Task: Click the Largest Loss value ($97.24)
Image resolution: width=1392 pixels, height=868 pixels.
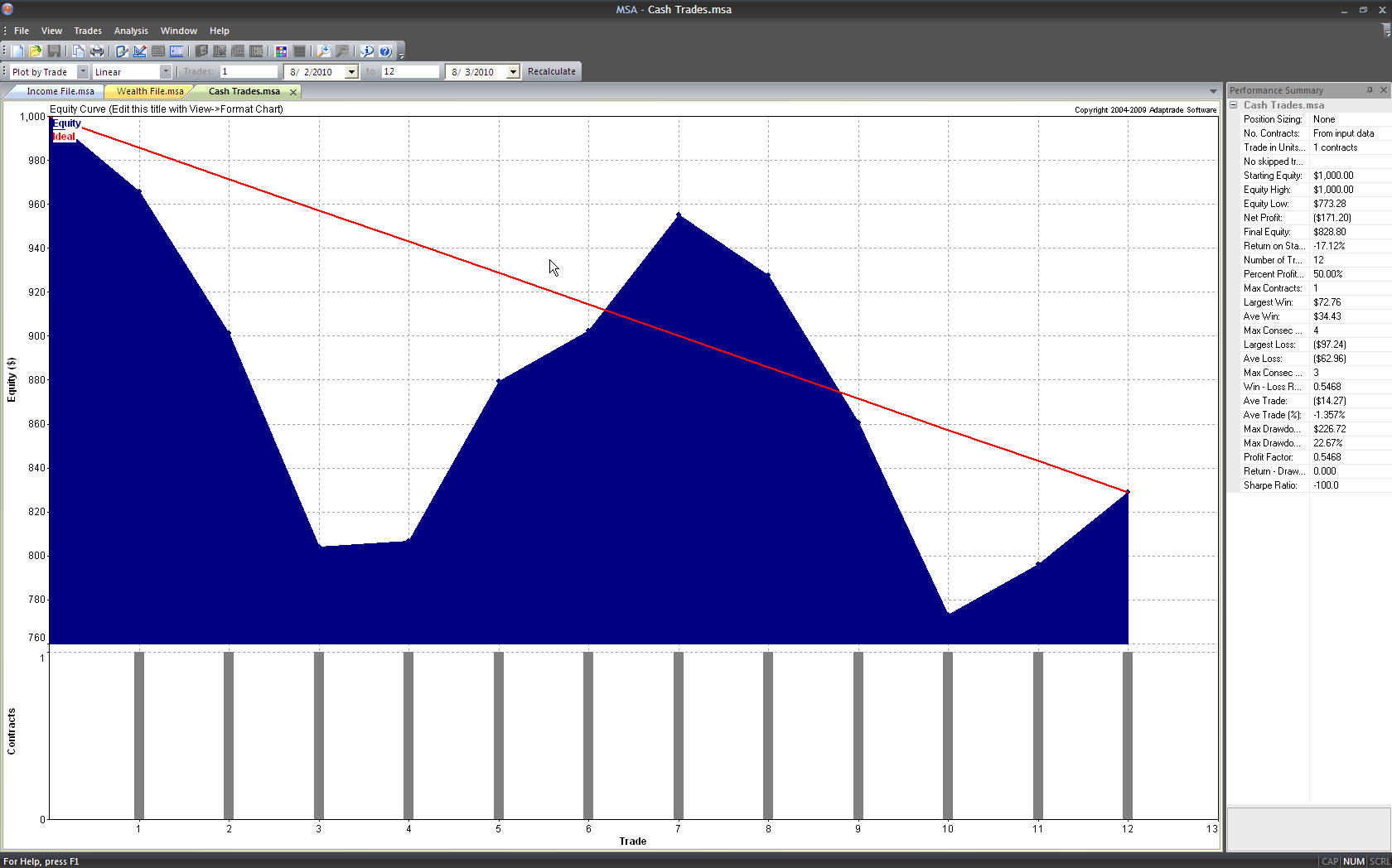Action: coord(1330,345)
